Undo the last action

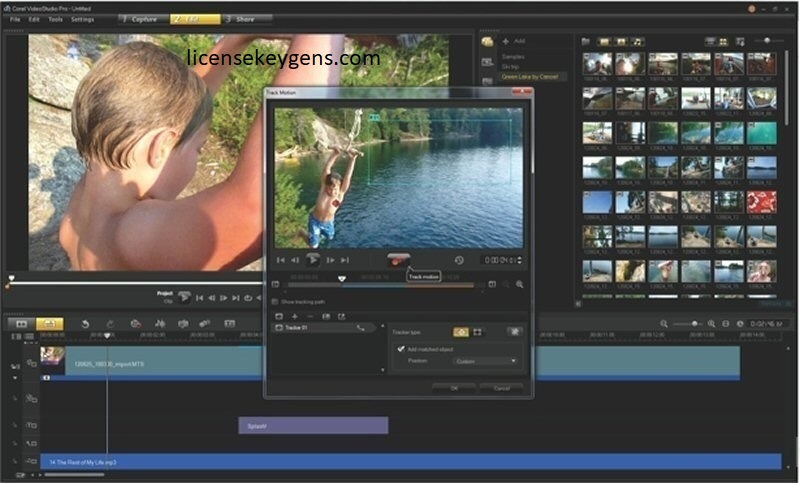tap(85, 324)
